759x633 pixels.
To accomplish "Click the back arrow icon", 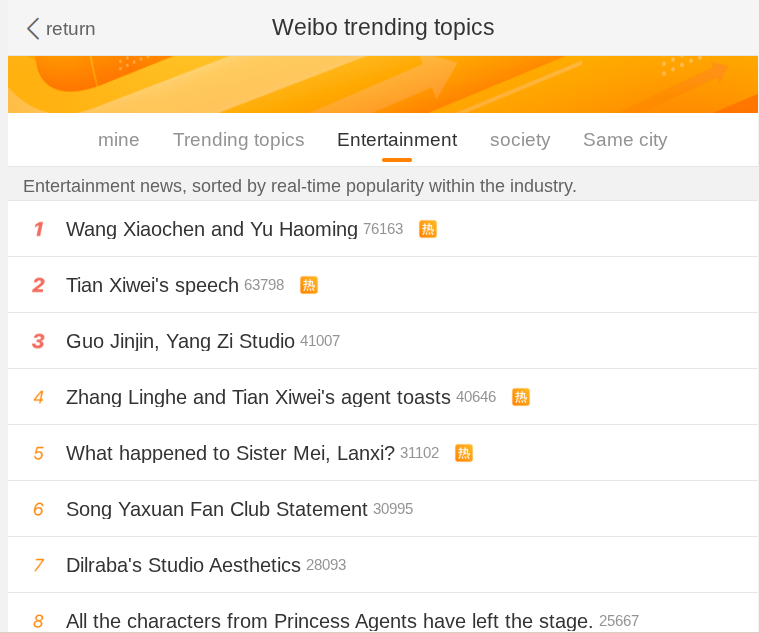I will [33, 28].
